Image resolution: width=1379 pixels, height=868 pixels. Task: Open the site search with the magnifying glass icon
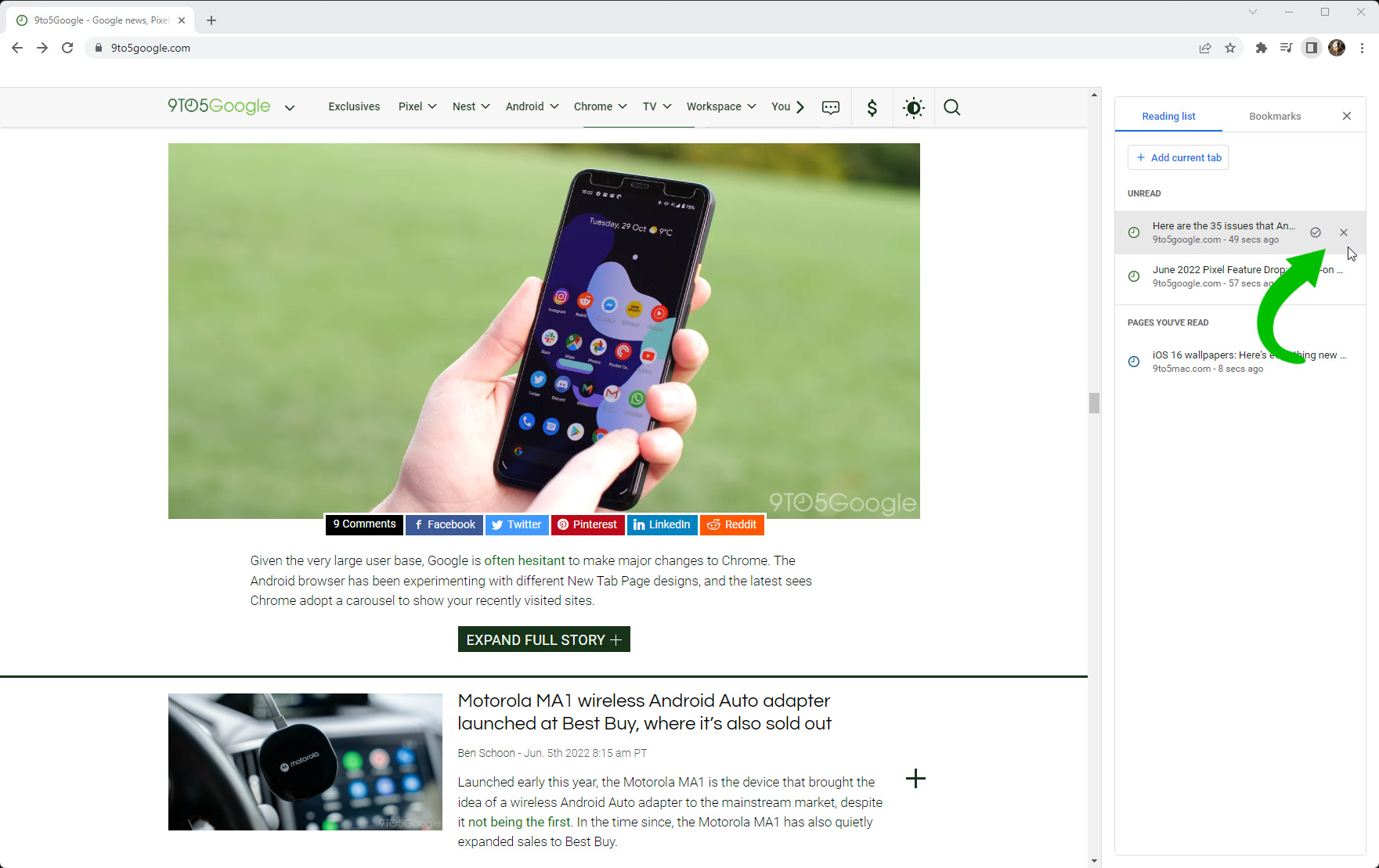951,107
